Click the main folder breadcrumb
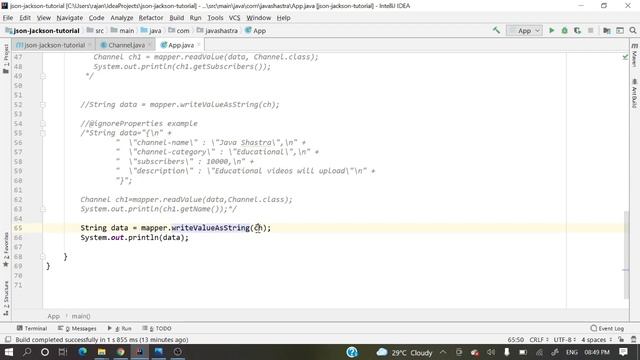Screen dimensions: 640x360 pos(122,31)
